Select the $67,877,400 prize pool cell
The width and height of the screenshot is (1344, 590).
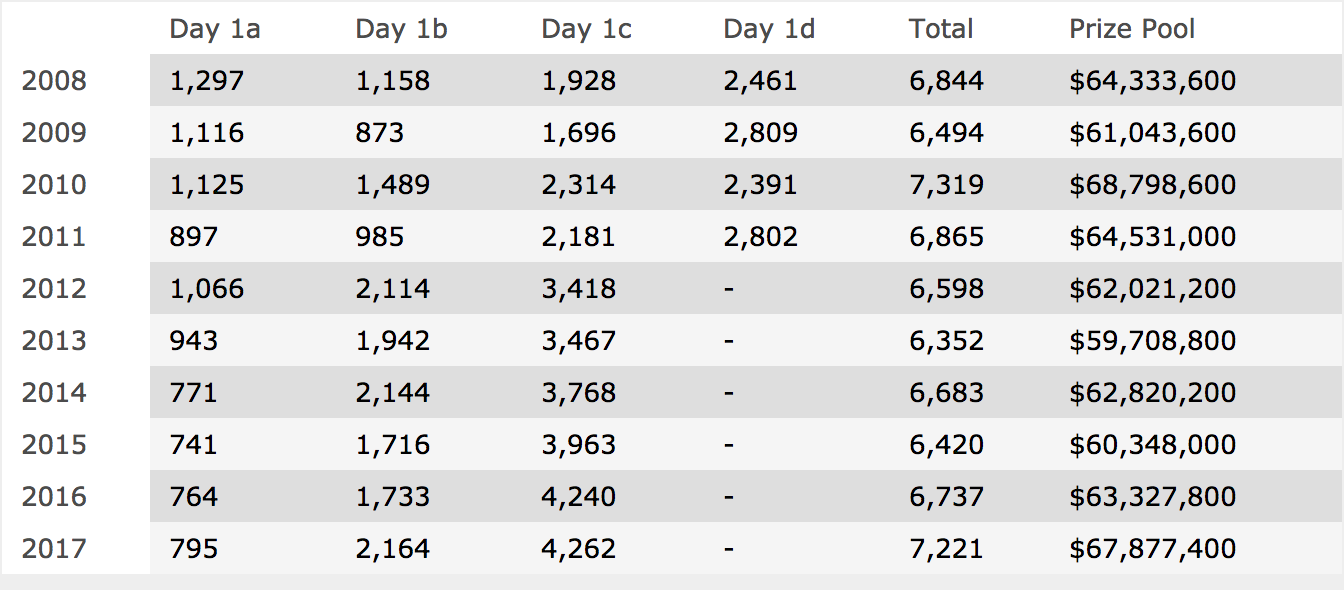pyautogui.click(x=1153, y=549)
